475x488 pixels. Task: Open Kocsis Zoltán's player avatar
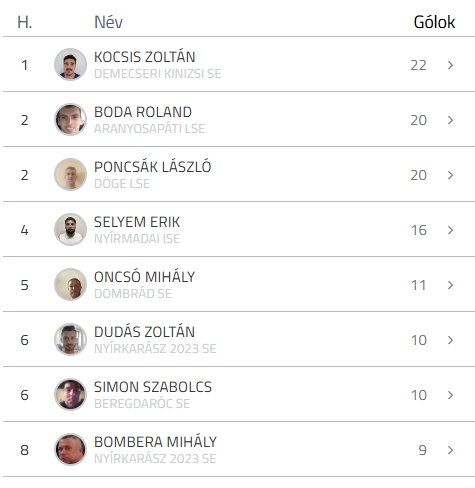tap(70, 64)
